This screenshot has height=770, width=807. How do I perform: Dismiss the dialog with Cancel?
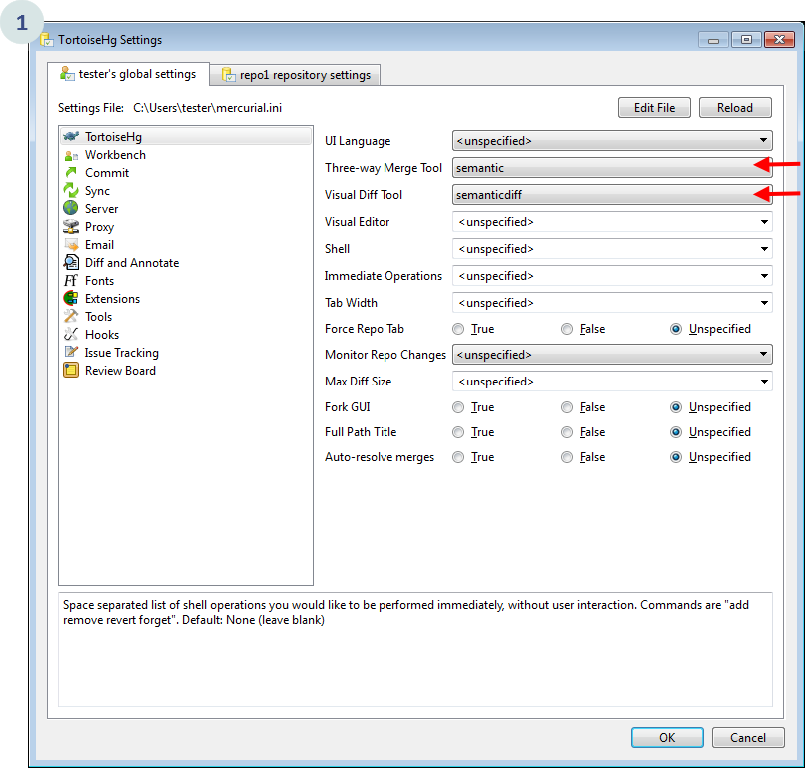tap(748, 738)
